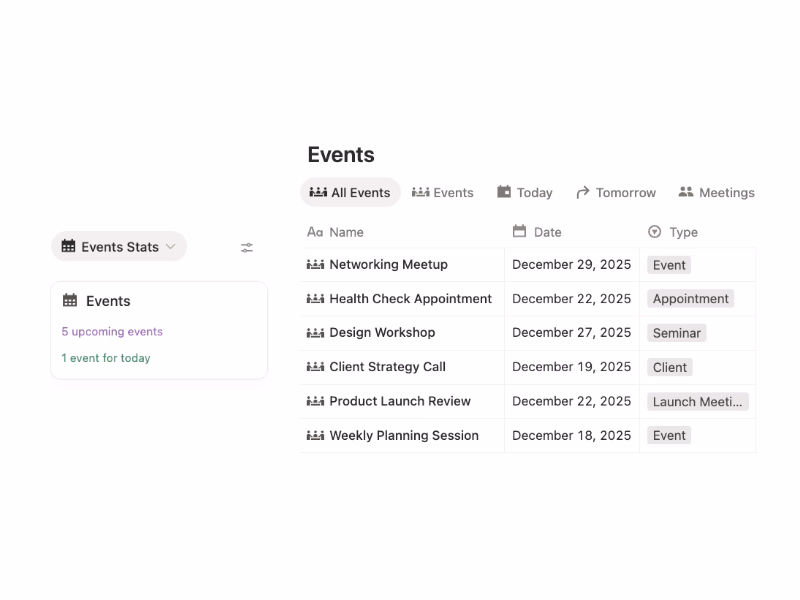Image resolution: width=800 pixels, height=600 pixels.
Task: Expand the Events Stats dropdown chevron
Action: 173,246
